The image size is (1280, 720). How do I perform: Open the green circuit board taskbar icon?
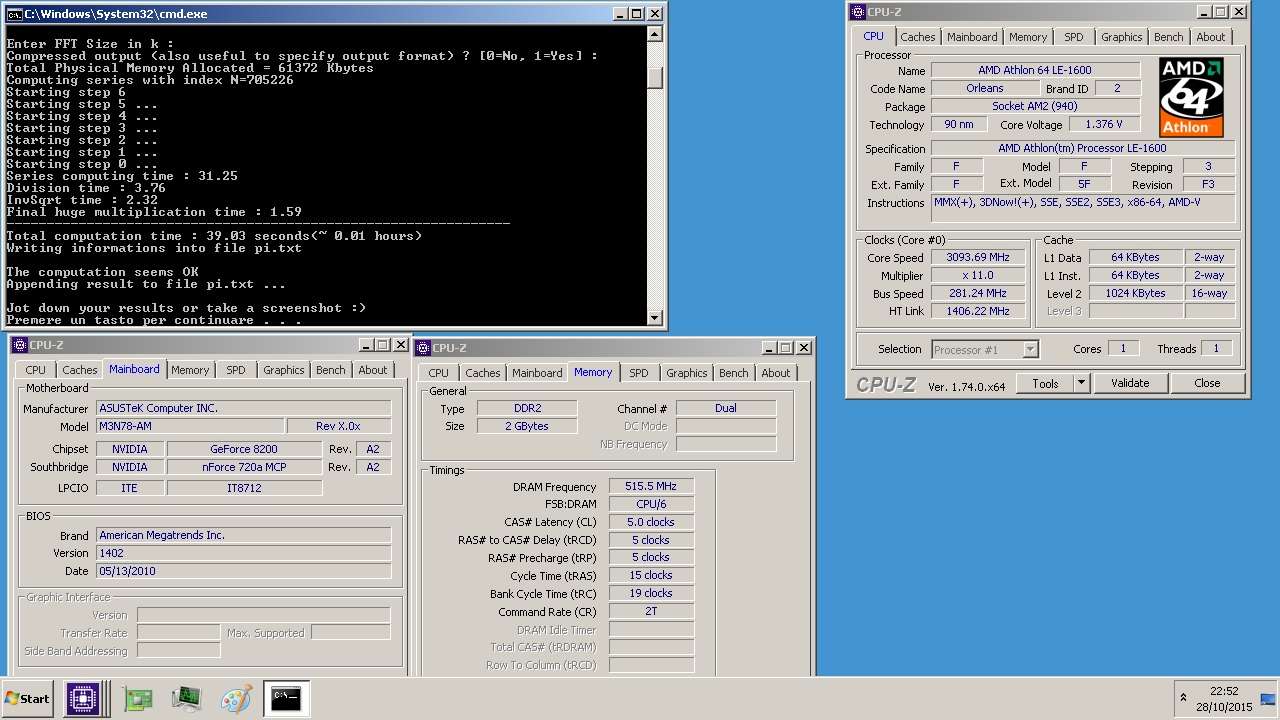click(x=138, y=699)
